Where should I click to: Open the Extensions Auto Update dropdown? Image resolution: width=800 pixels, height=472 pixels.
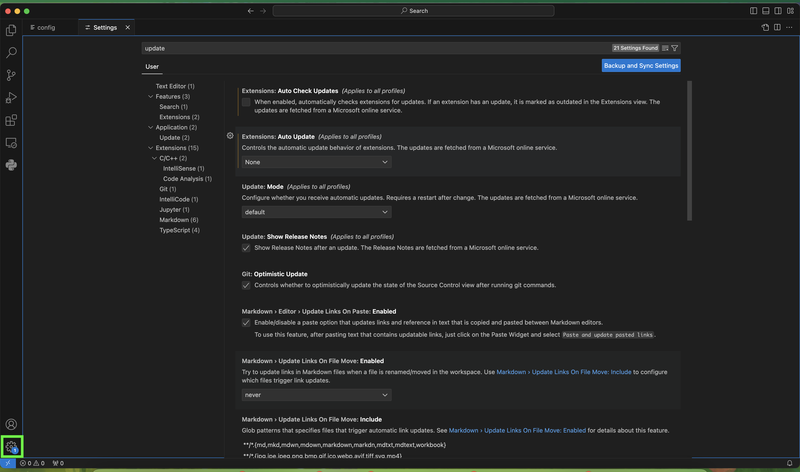[316, 162]
